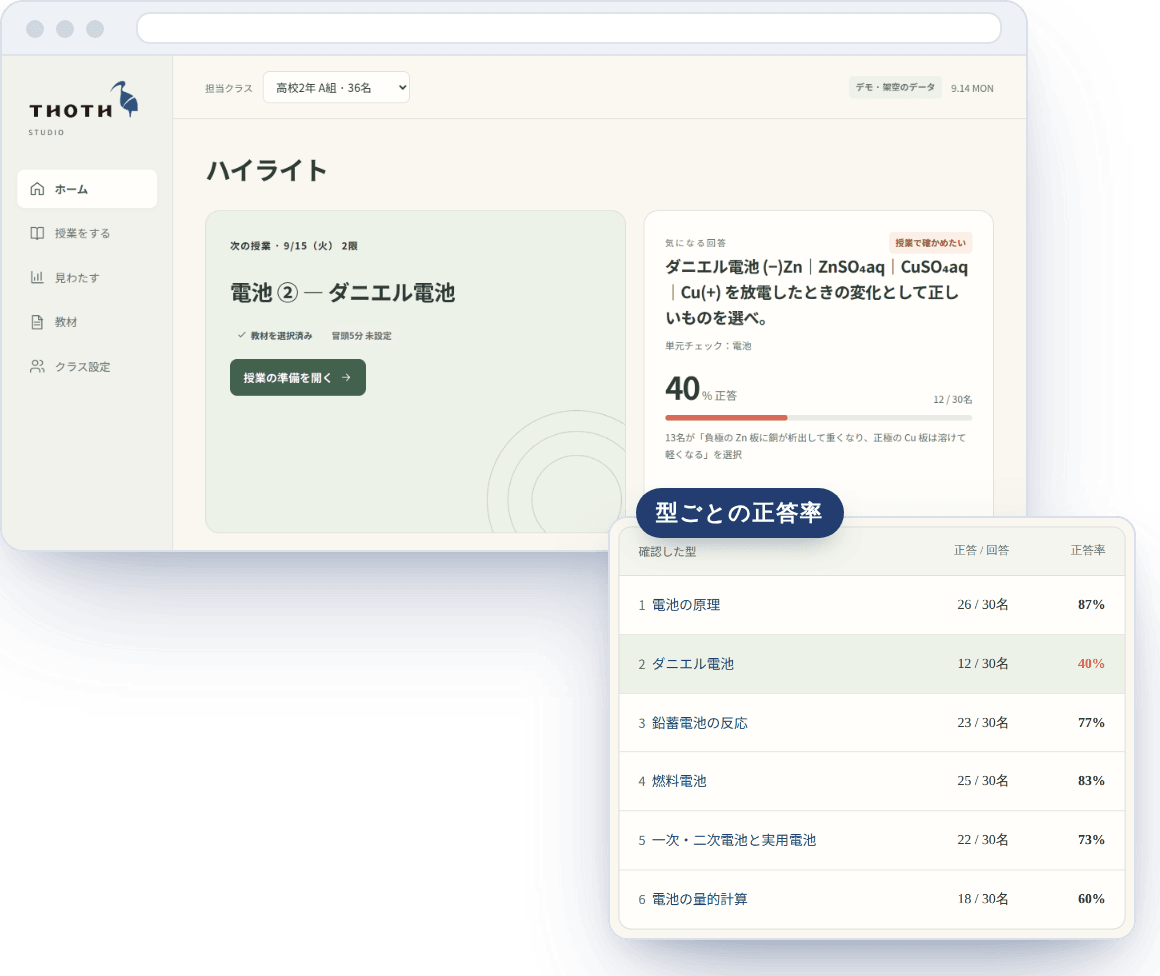Screen dimensions: 1160x976
Task: Click the 22 / 30名 cell
Action: pos(982,840)
